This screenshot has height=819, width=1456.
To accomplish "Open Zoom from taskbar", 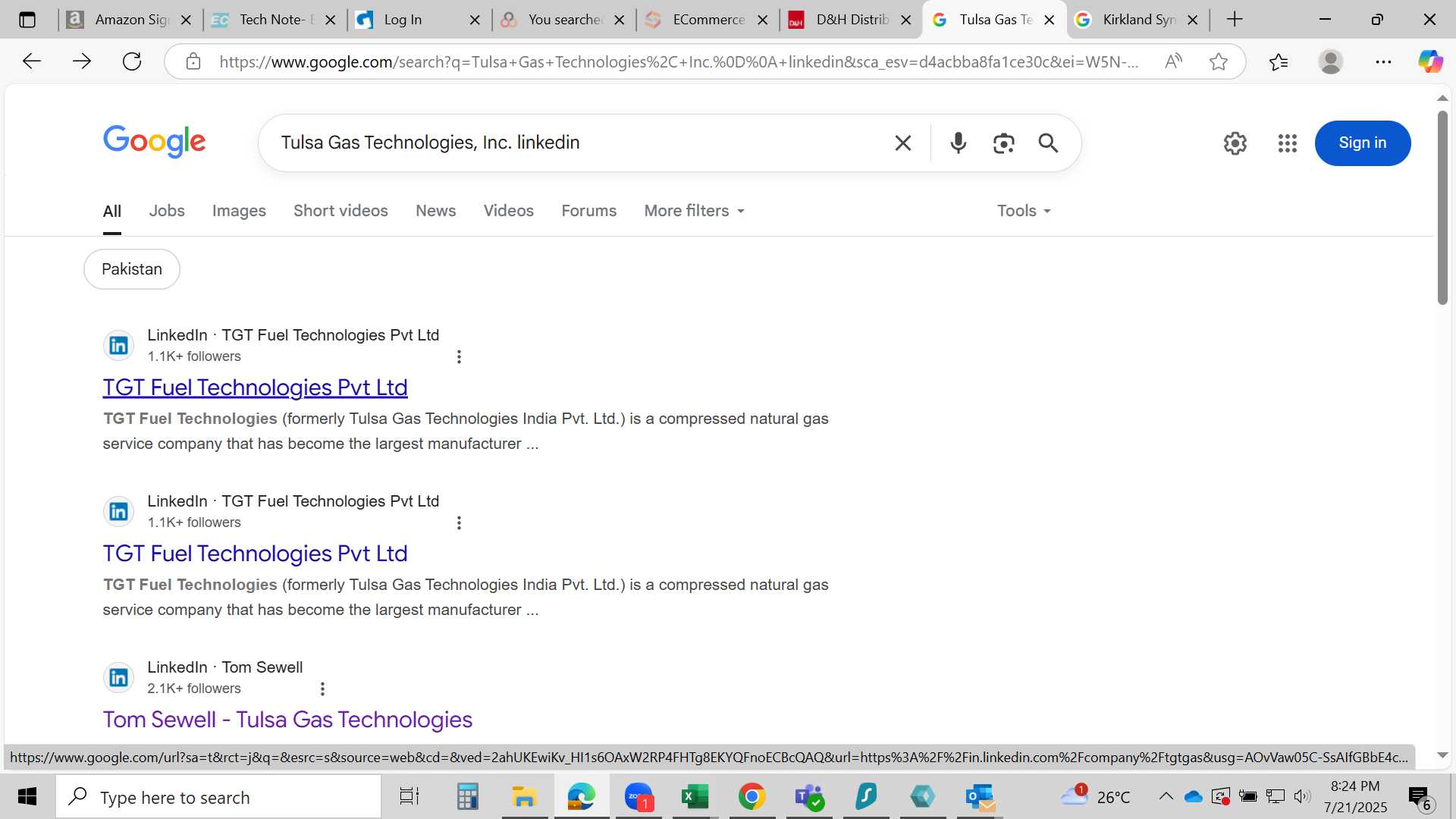I will pyautogui.click(x=639, y=796).
